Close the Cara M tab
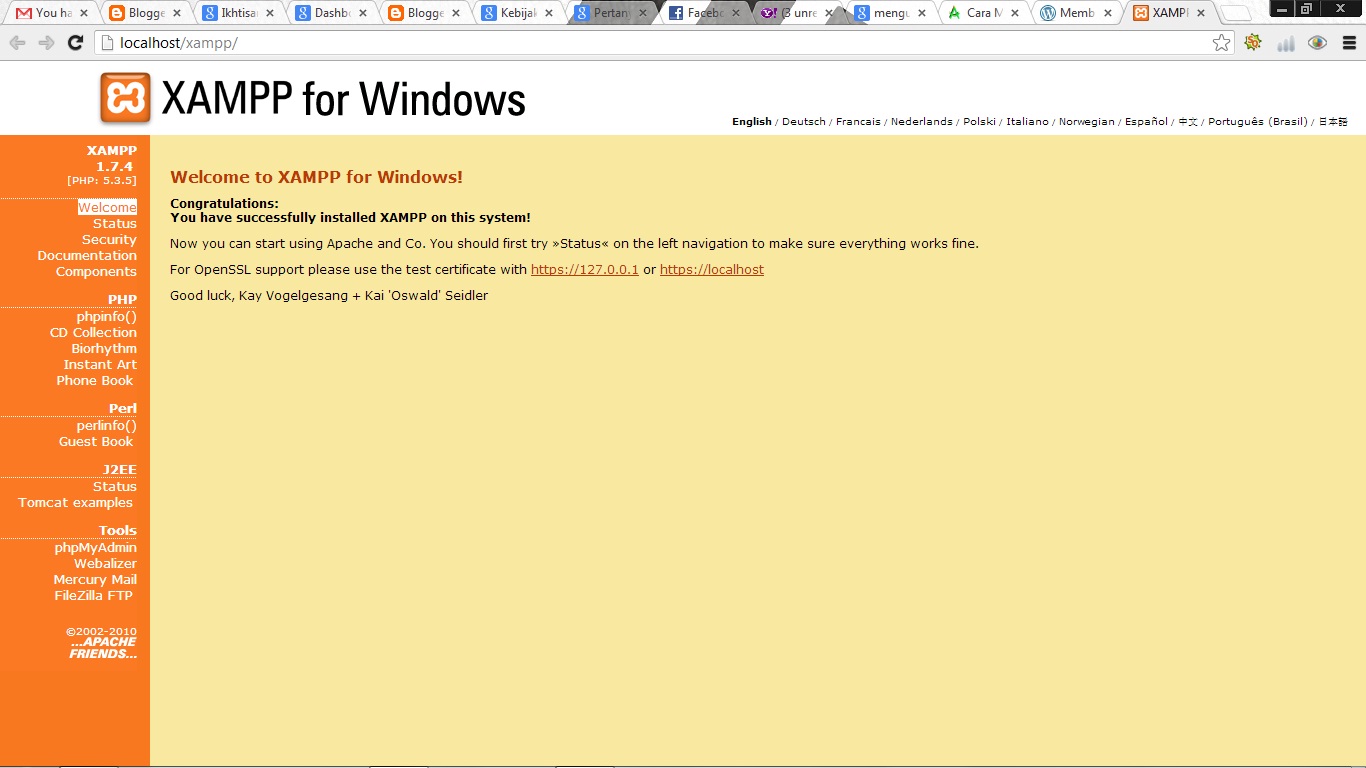 pyautogui.click(x=1015, y=13)
